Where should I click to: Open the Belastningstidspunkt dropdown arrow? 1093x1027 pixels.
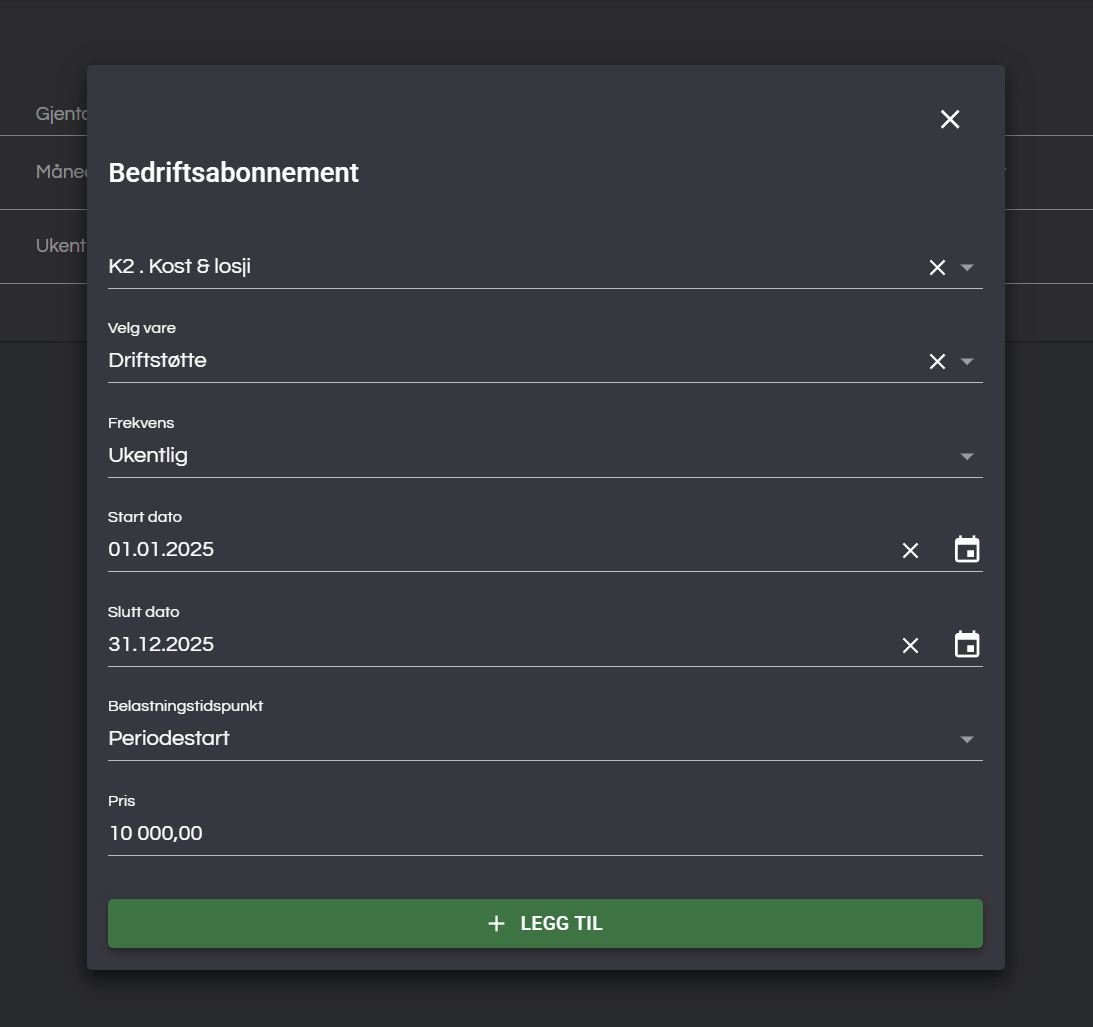[967, 739]
